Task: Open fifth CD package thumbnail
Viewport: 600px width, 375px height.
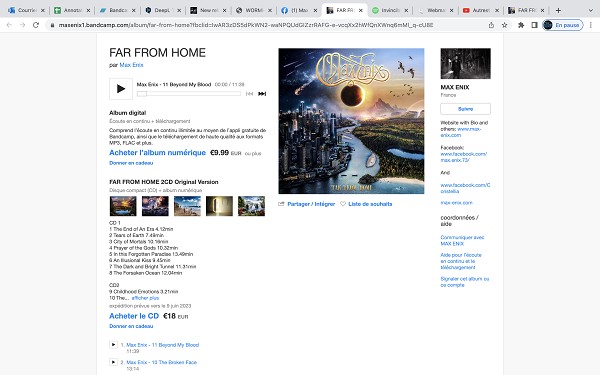Action: [x=251, y=206]
